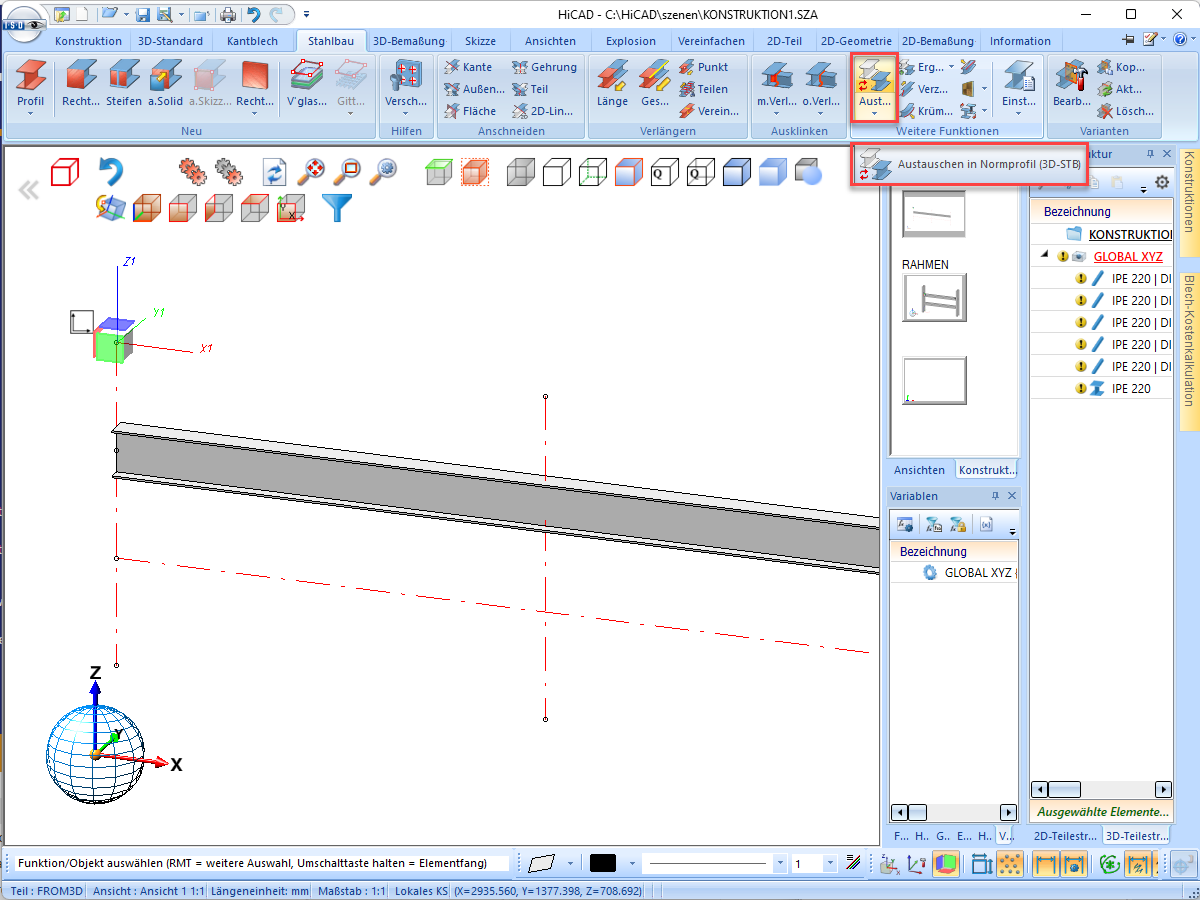Open the Profil dropdown arrow
The width and height of the screenshot is (1200, 900).
[31, 113]
